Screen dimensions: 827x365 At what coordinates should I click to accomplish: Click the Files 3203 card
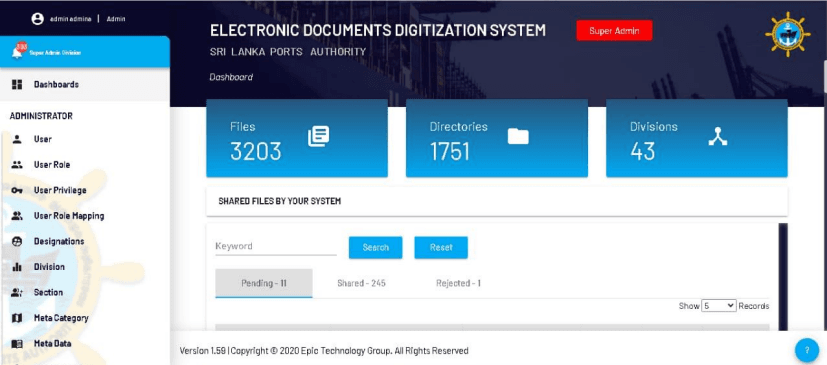coord(297,138)
